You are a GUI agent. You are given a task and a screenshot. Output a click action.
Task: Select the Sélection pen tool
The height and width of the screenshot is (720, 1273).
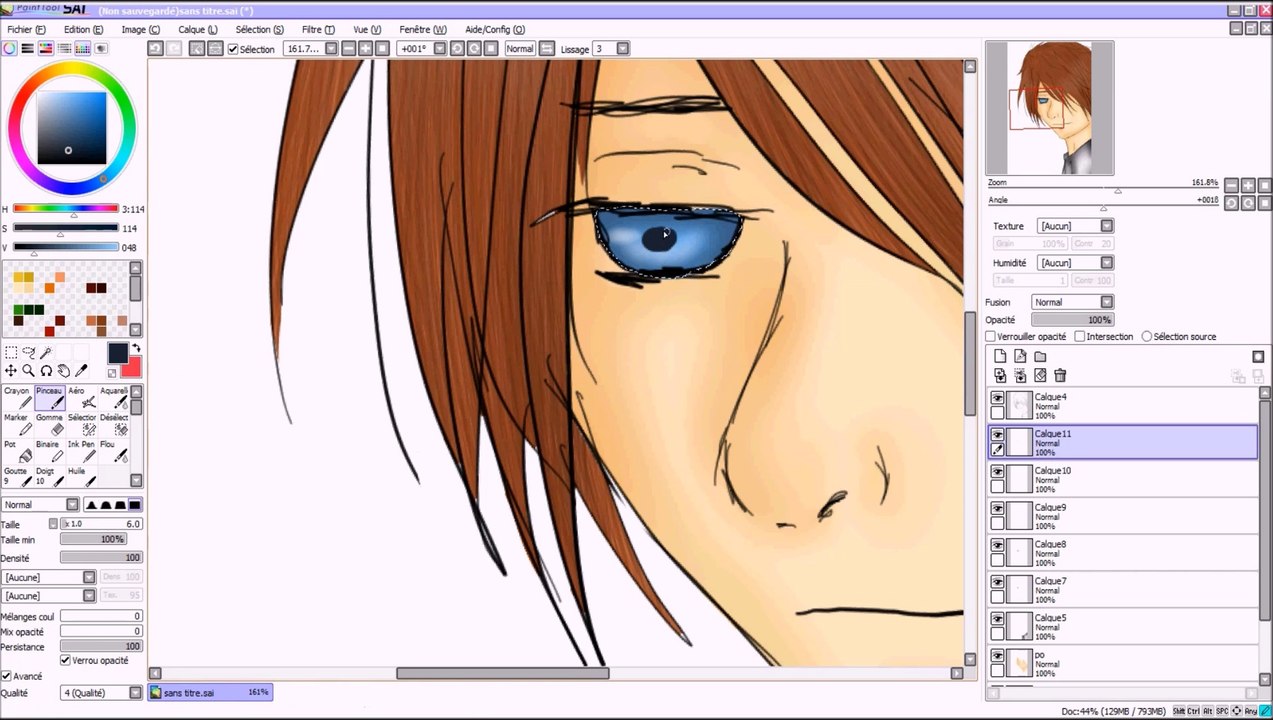[x=82, y=424]
